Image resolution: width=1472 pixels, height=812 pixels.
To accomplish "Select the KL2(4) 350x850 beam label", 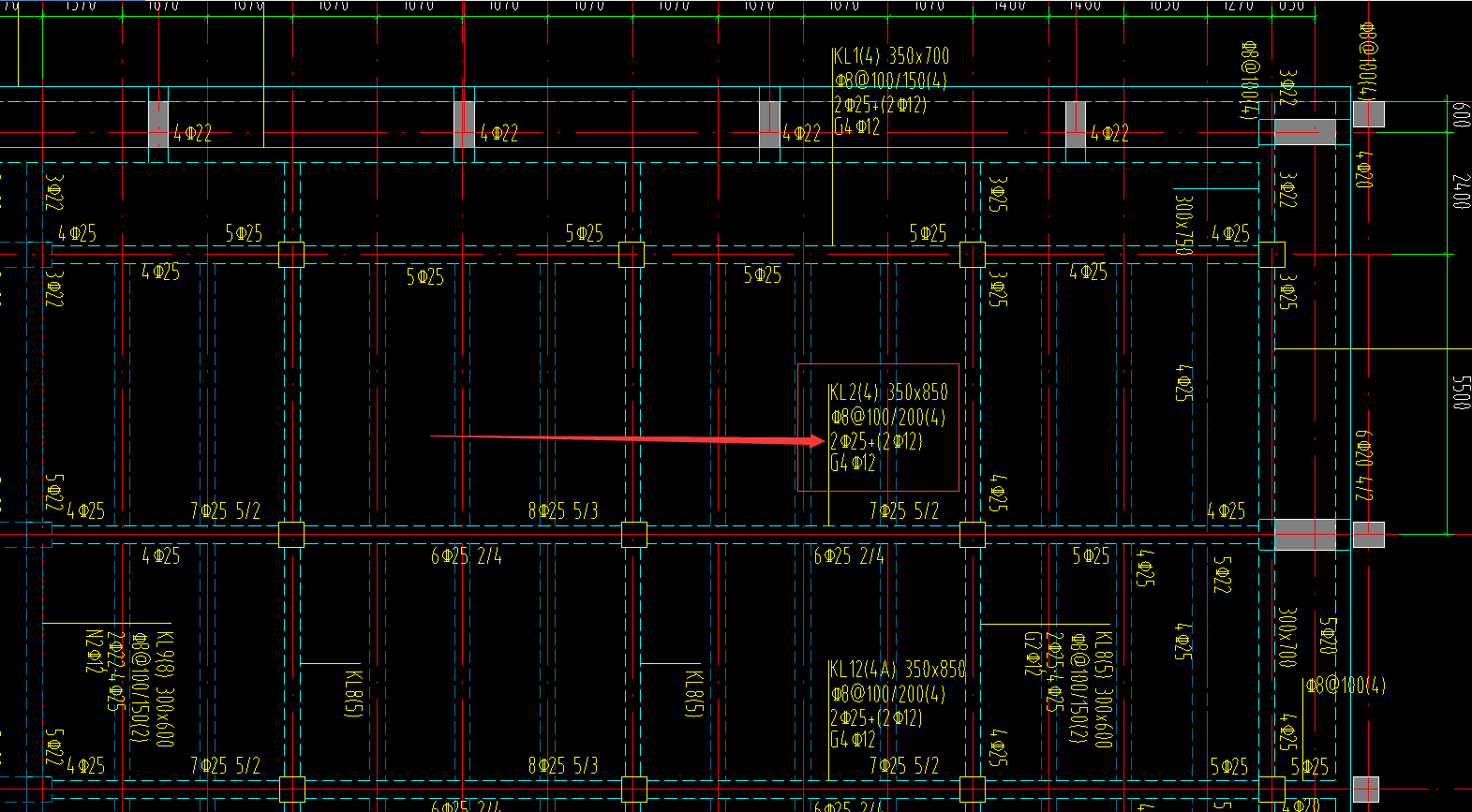I will tap(888, 392).
